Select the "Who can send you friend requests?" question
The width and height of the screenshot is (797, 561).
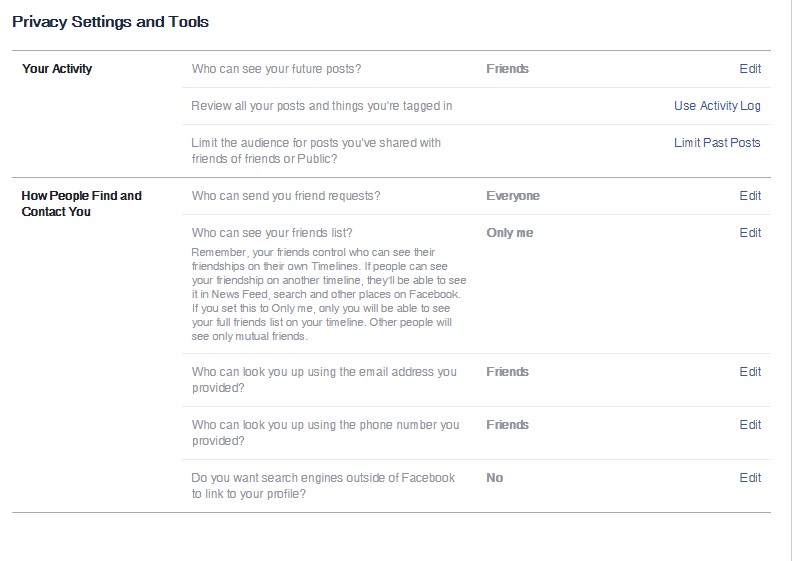coord(286,196)
